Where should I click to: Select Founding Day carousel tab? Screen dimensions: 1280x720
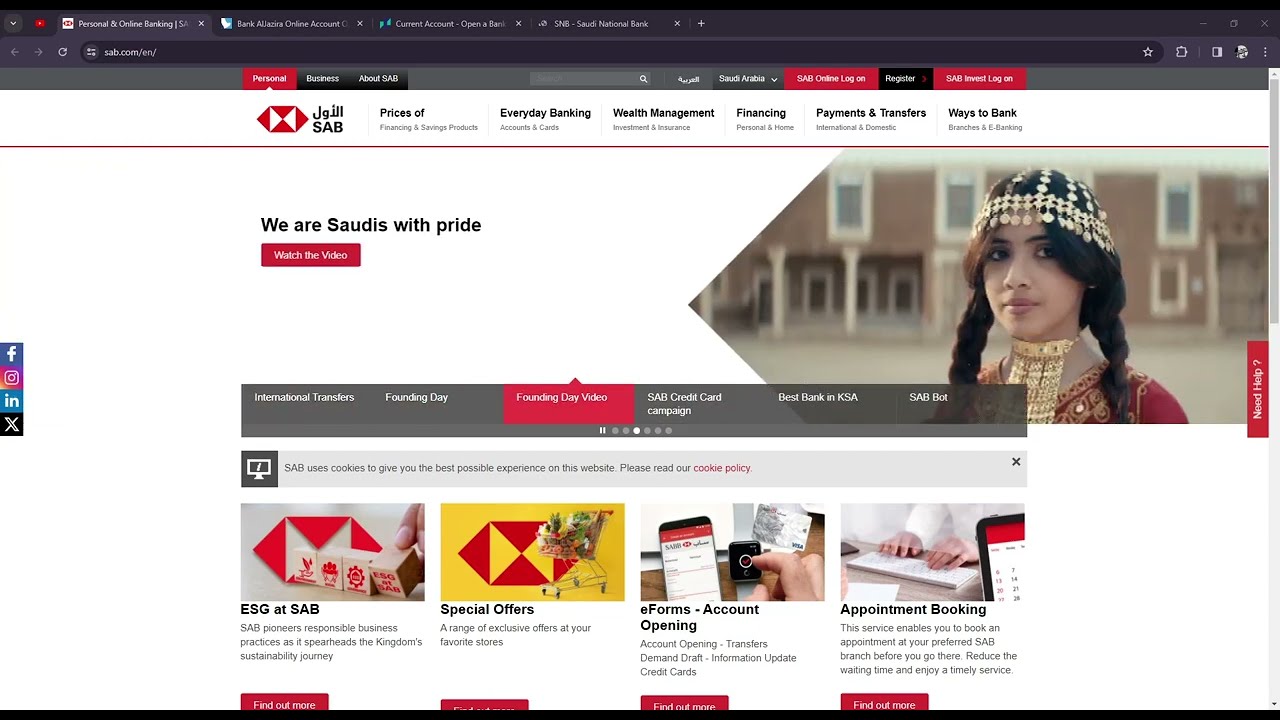pyautogui.click(x=437, y=404)
